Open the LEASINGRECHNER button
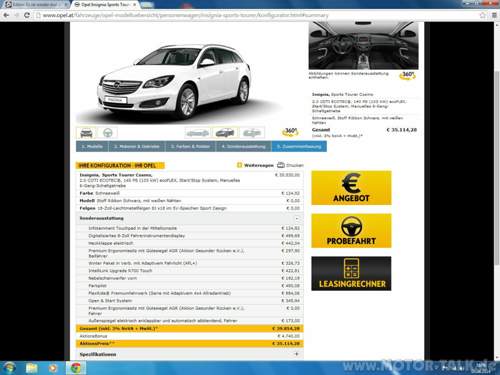Screen dimensions: 500x375 pos(351,273)
